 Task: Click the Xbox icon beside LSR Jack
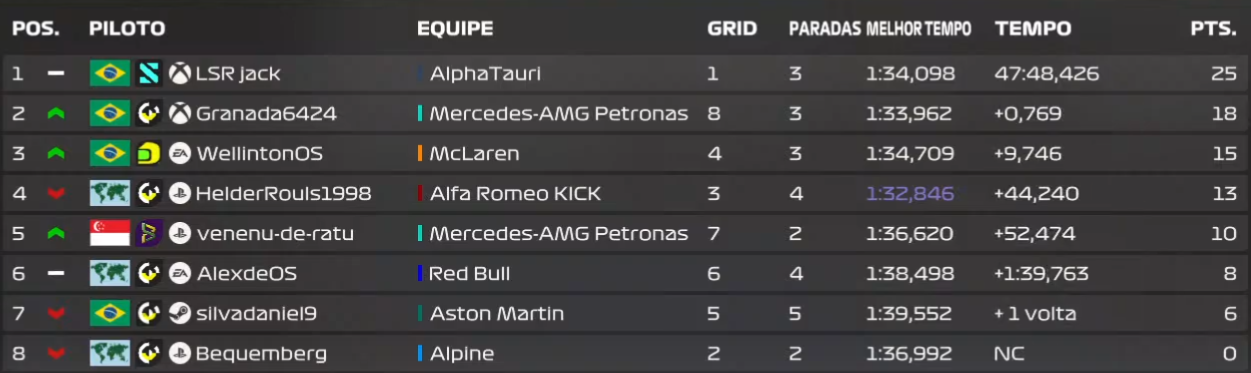tap(179, 73)
